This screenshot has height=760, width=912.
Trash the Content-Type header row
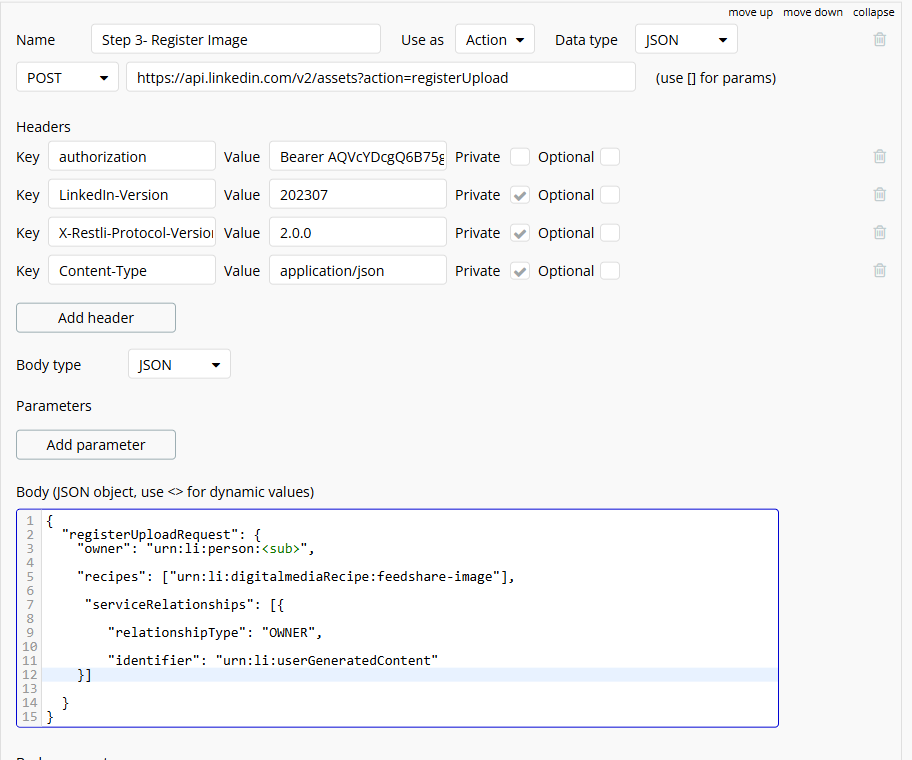coord(879,271)
